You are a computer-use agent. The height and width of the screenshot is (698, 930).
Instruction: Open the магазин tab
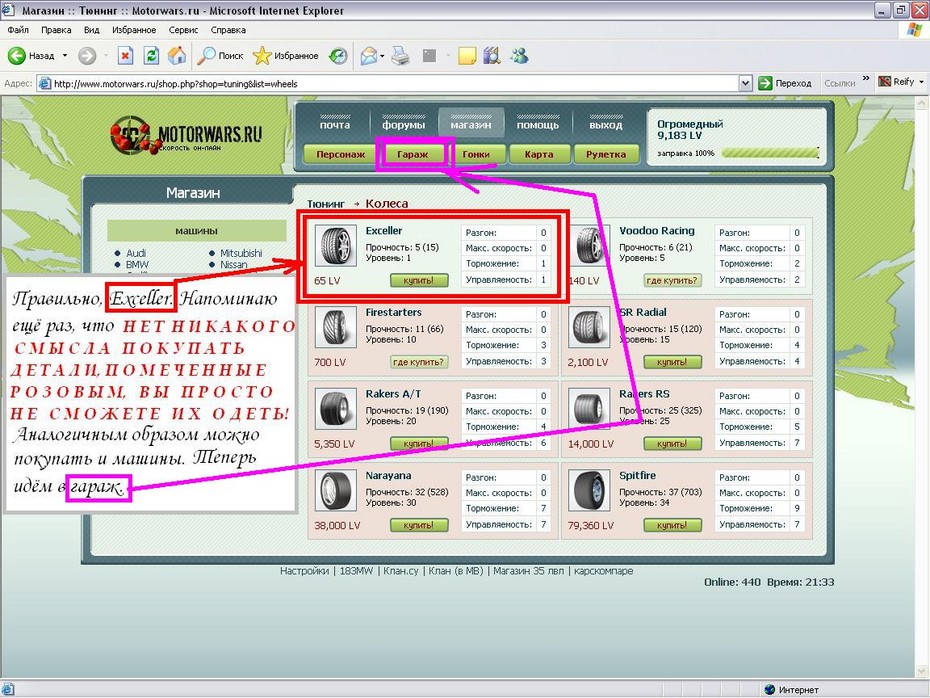[471, 122]
